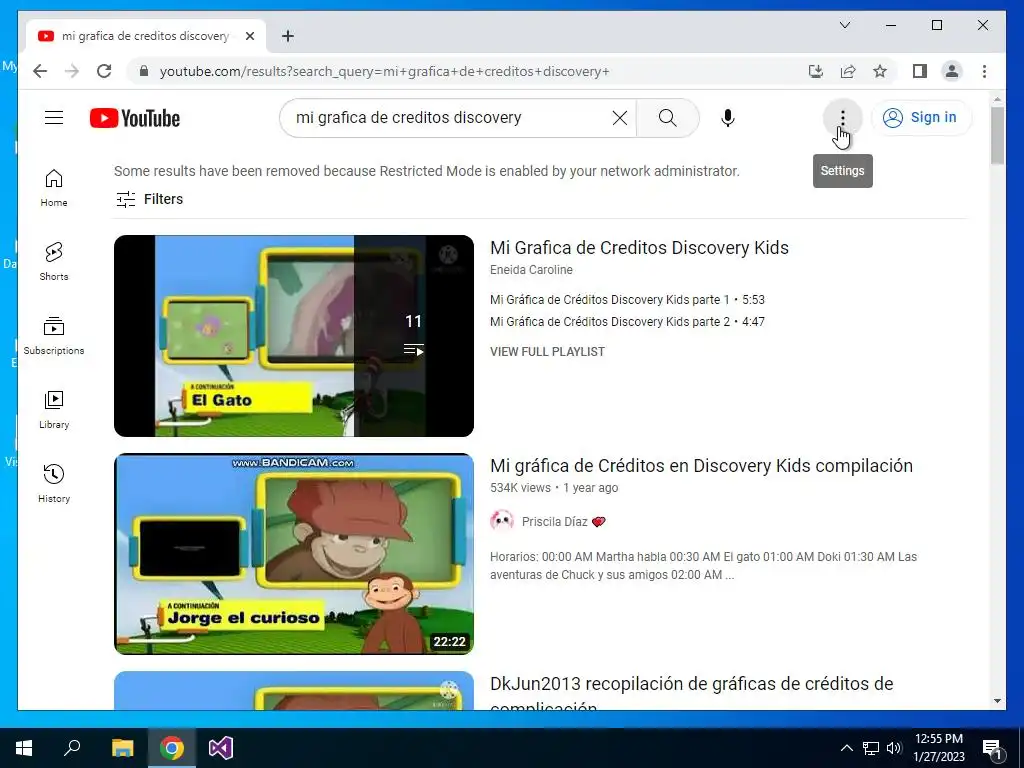
Task: Open the YouTube hamburger guide menu
Action: point(54,118)
